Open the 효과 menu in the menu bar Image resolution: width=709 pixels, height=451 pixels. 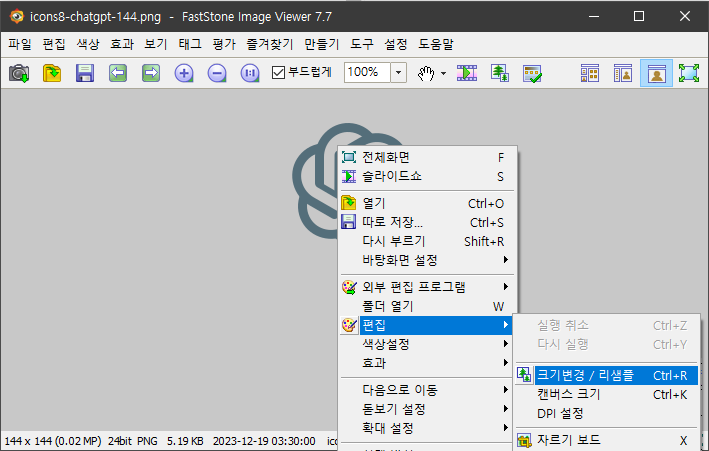(x=122, y=44)
